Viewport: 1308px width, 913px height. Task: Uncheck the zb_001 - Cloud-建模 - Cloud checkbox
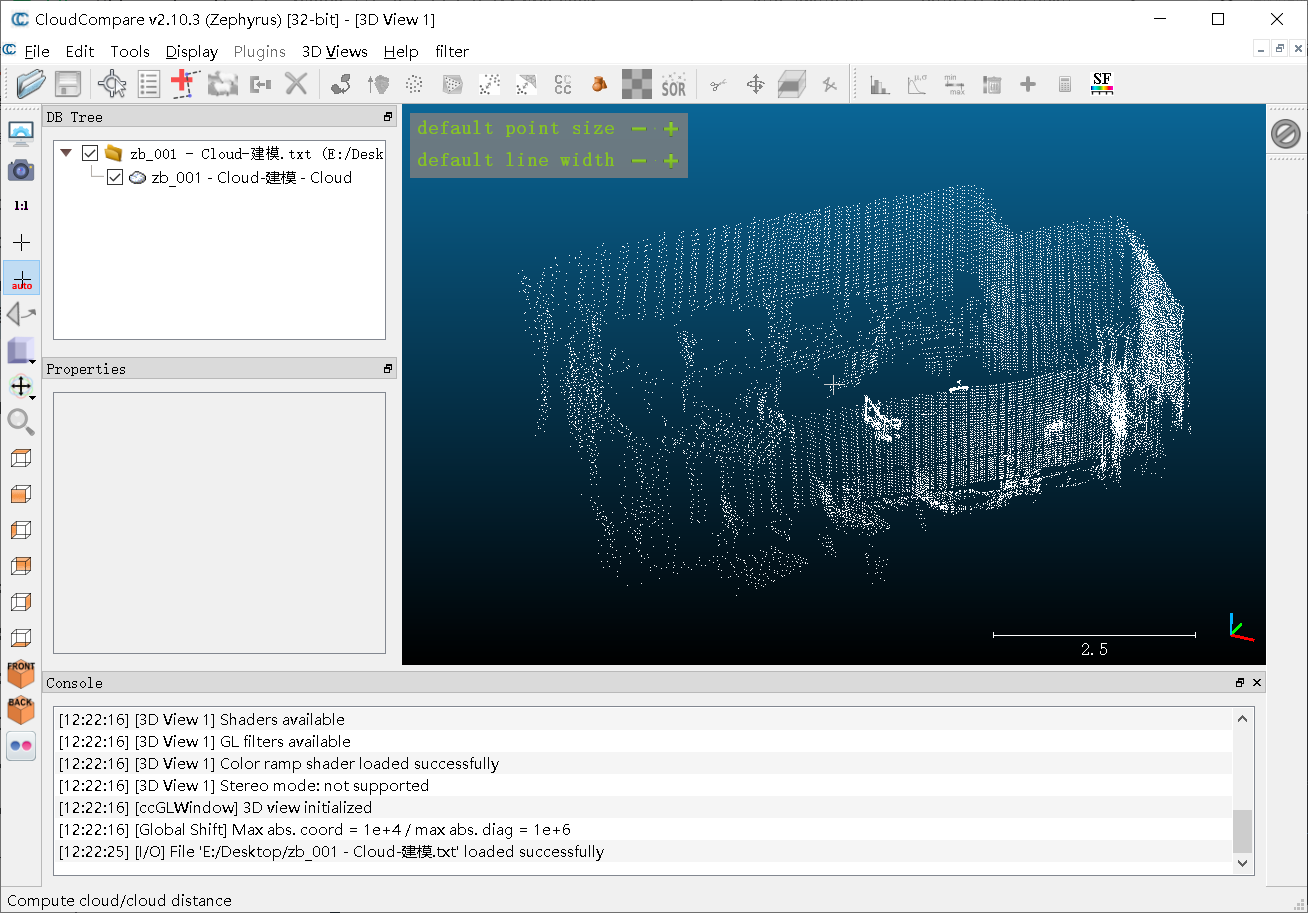[114, 177]
